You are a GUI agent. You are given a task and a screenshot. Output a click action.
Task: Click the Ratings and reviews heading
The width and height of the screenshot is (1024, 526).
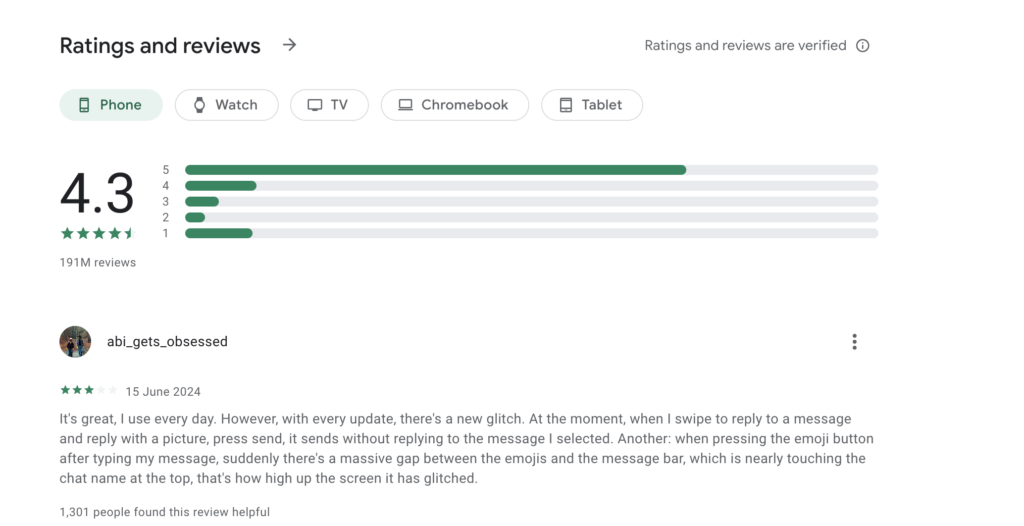tap(160, 46)
